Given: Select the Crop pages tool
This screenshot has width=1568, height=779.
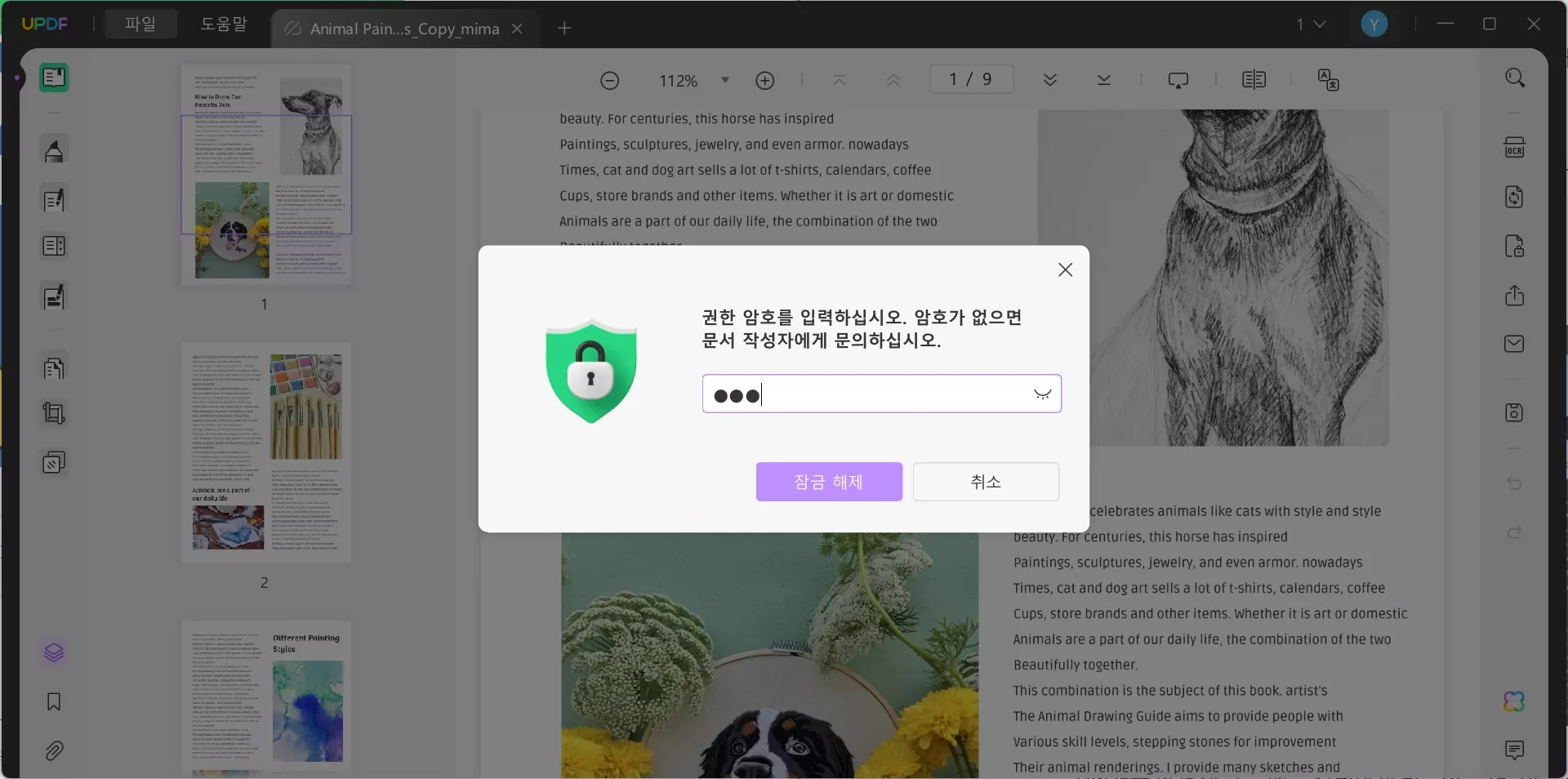Looking at the screenshot, I should coord(54,413).
